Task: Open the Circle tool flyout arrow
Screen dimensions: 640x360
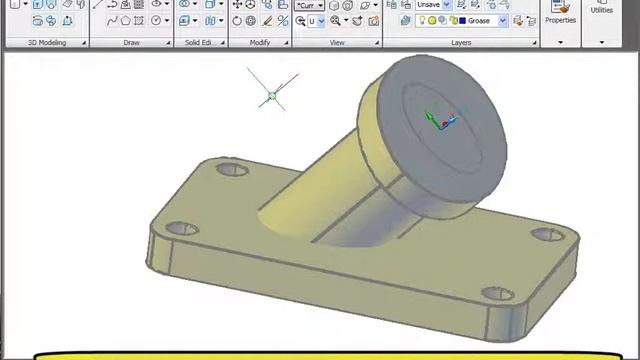Action: [167, 20]
